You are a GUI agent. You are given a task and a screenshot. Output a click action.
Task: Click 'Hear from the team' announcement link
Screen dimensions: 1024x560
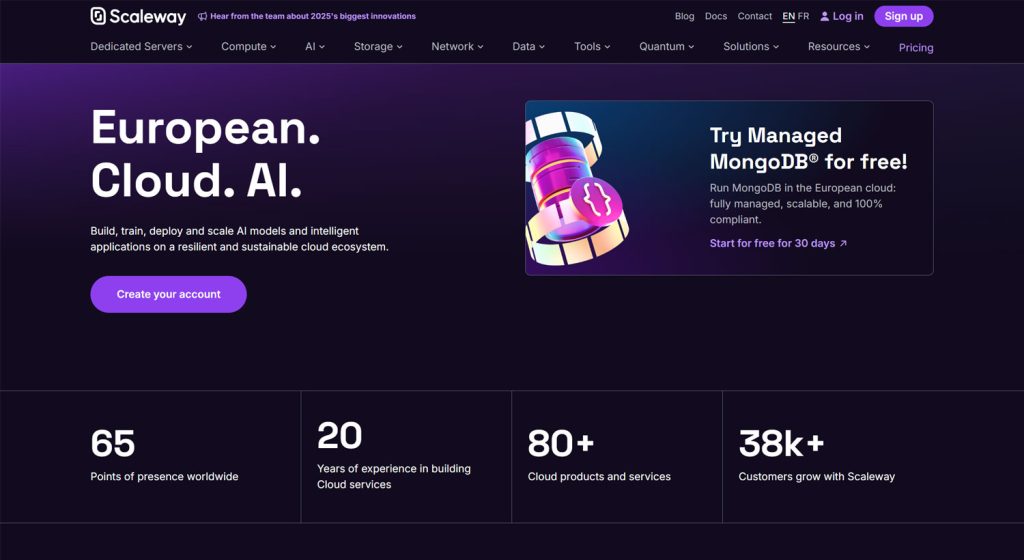click(x=312, y=17)
